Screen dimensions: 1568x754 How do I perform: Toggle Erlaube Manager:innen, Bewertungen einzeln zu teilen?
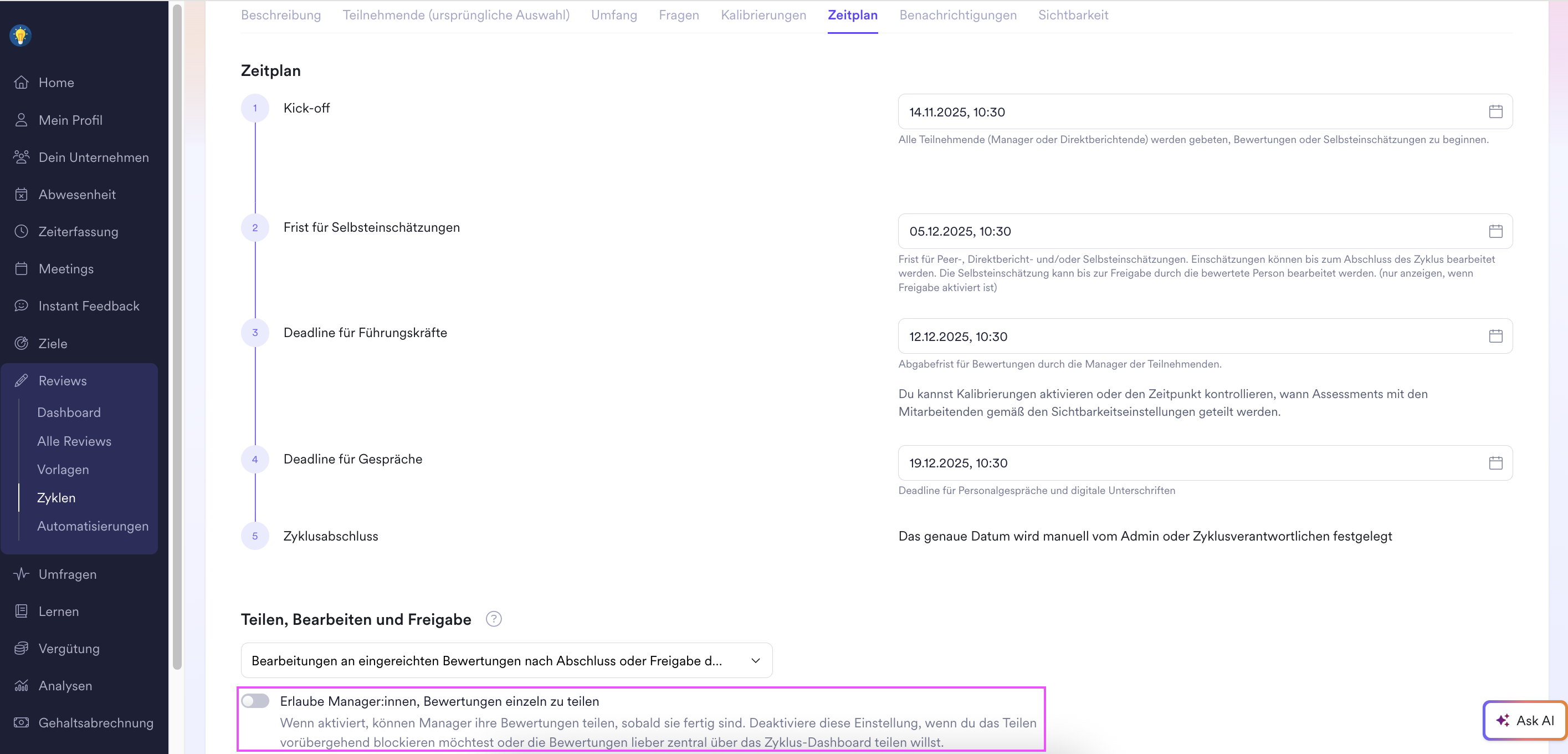255,701
